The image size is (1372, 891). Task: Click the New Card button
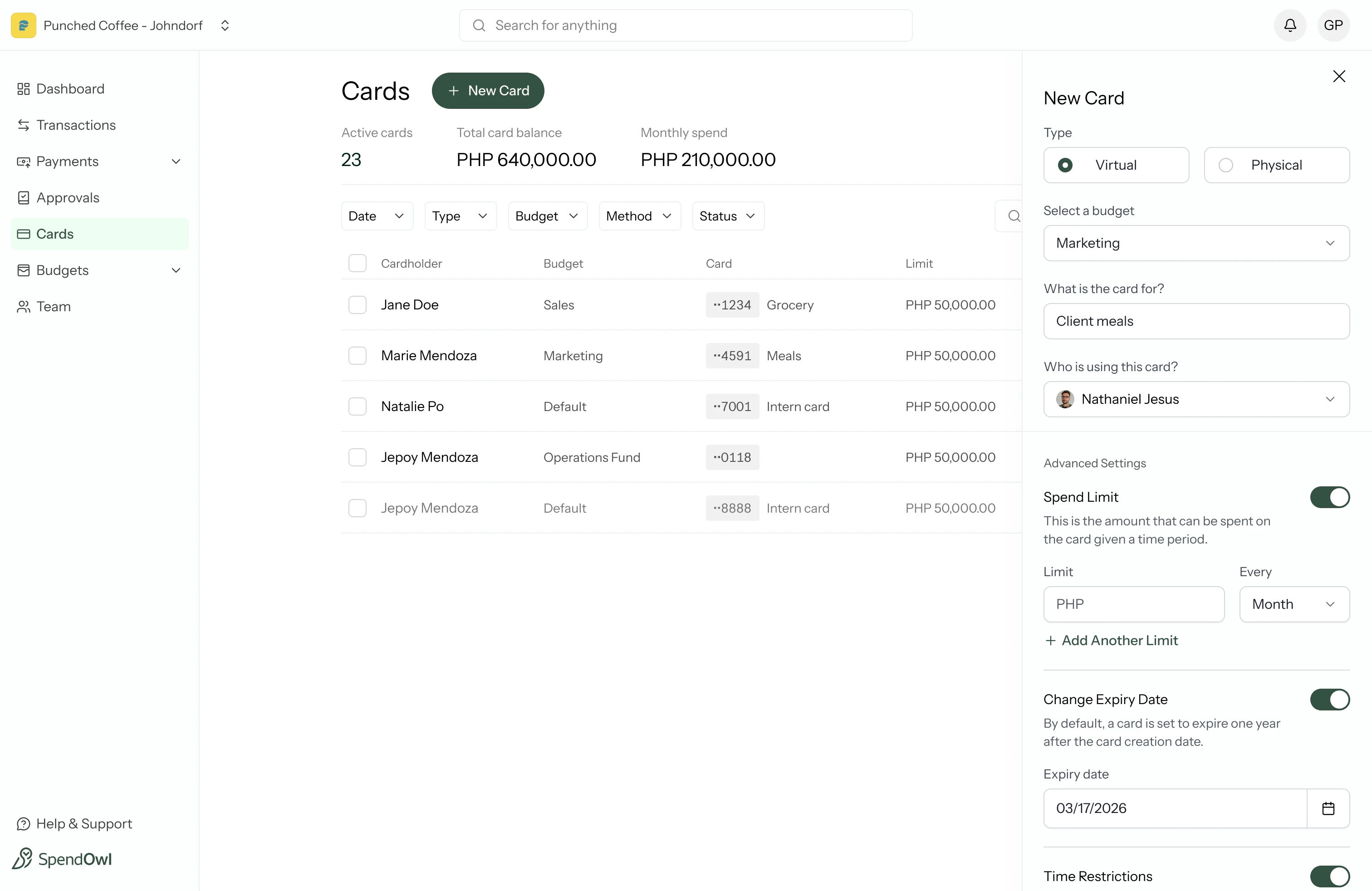tap(488, 90)
